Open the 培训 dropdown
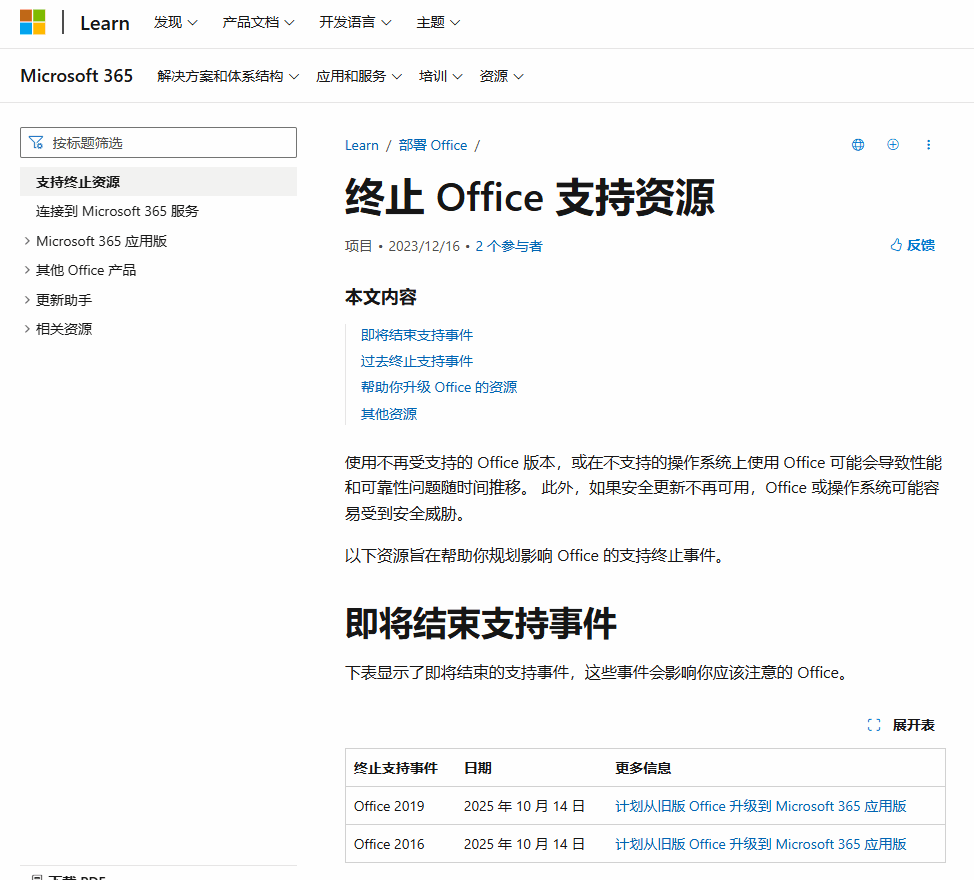This screenshot has height=880, width=974. click(440, 76)
